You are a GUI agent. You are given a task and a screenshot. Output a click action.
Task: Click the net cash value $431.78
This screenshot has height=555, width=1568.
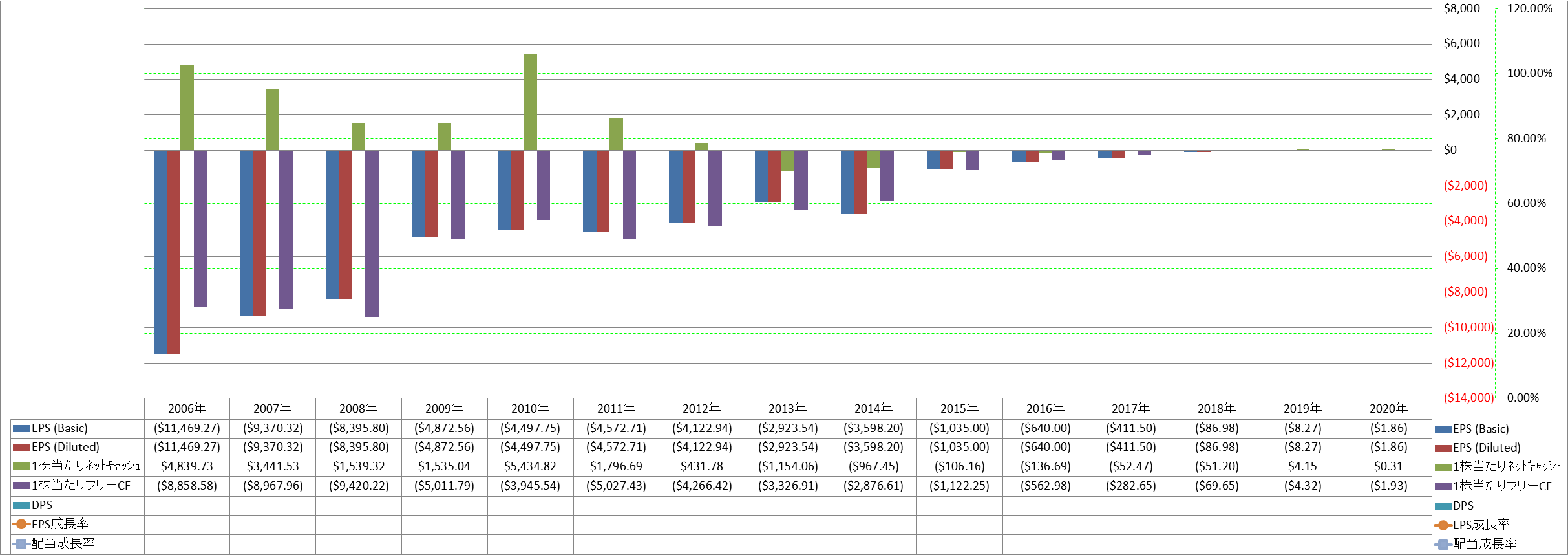pyautogui.click(x=702, y=466)
